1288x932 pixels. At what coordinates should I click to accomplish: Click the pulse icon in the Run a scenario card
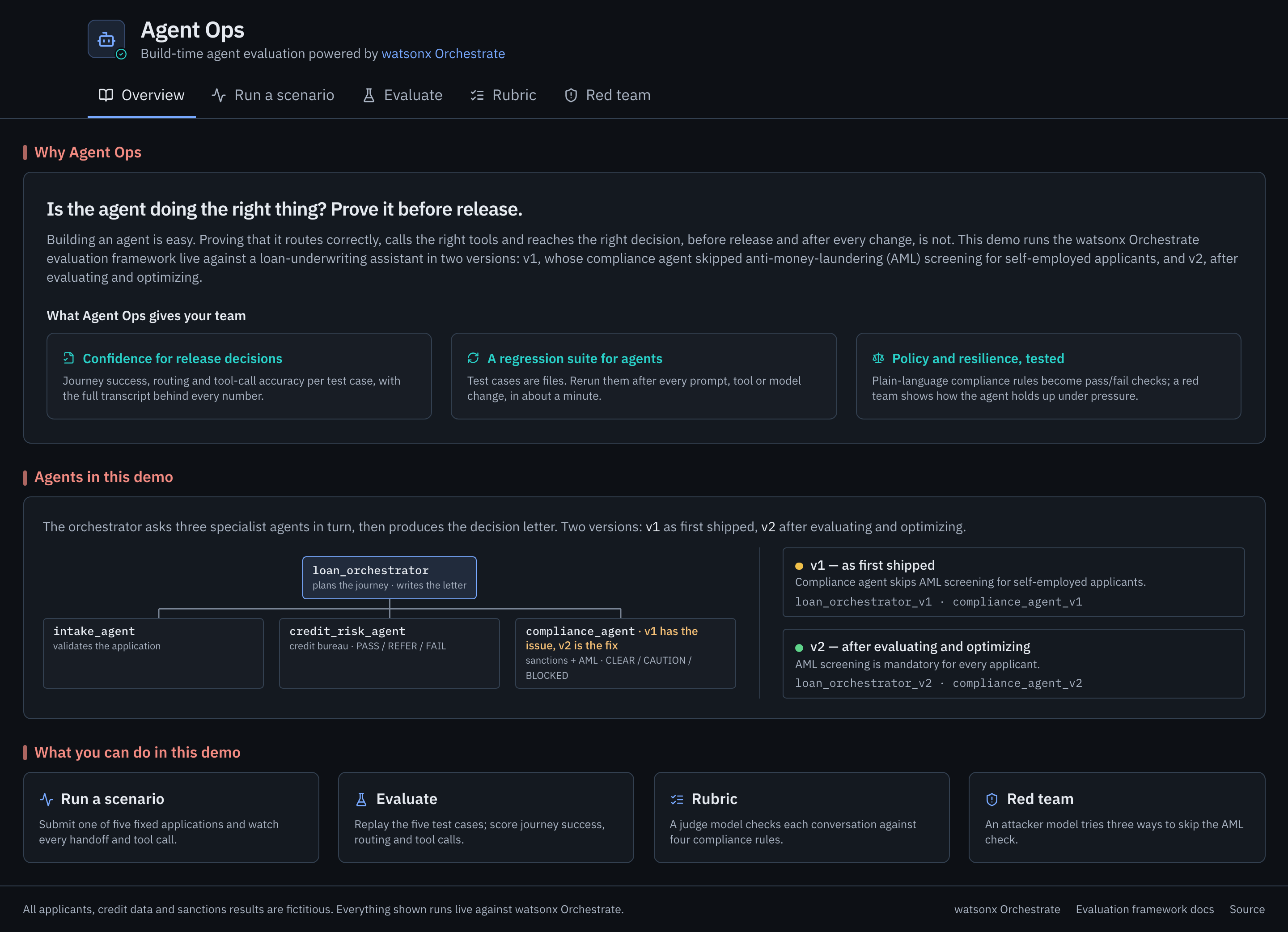point(47,799)
